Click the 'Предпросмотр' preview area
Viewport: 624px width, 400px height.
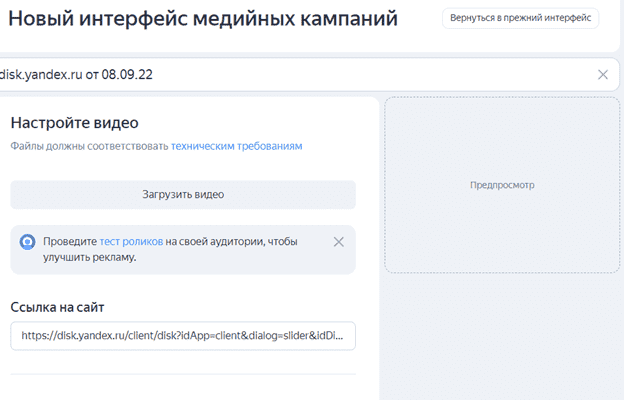(502, 185)
